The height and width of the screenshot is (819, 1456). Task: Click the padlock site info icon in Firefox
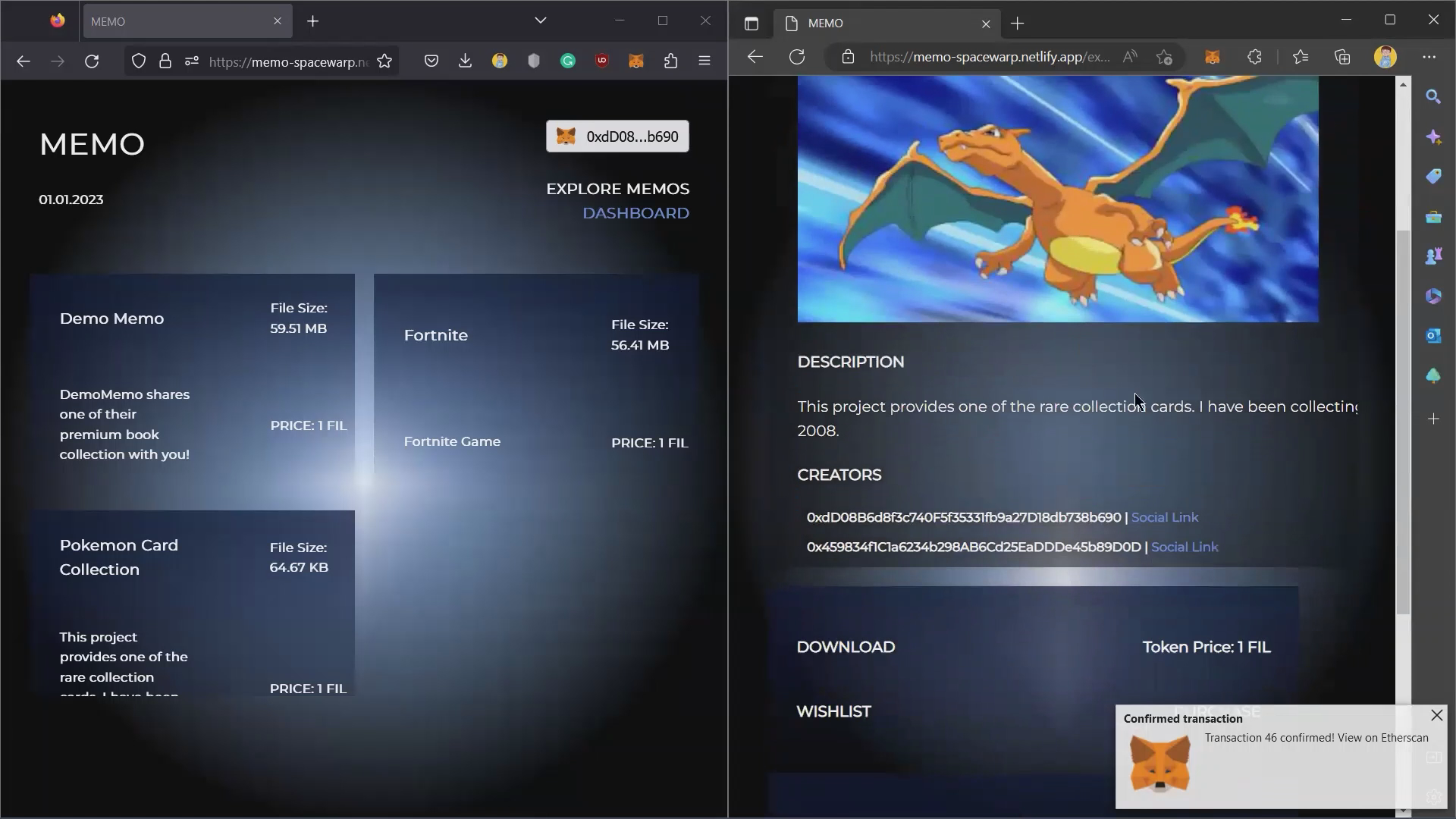[165, 61]
